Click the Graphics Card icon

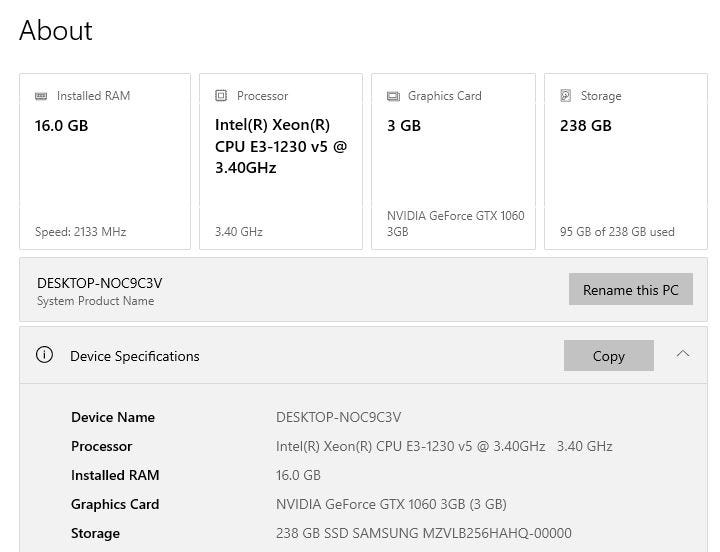point(393,96)
